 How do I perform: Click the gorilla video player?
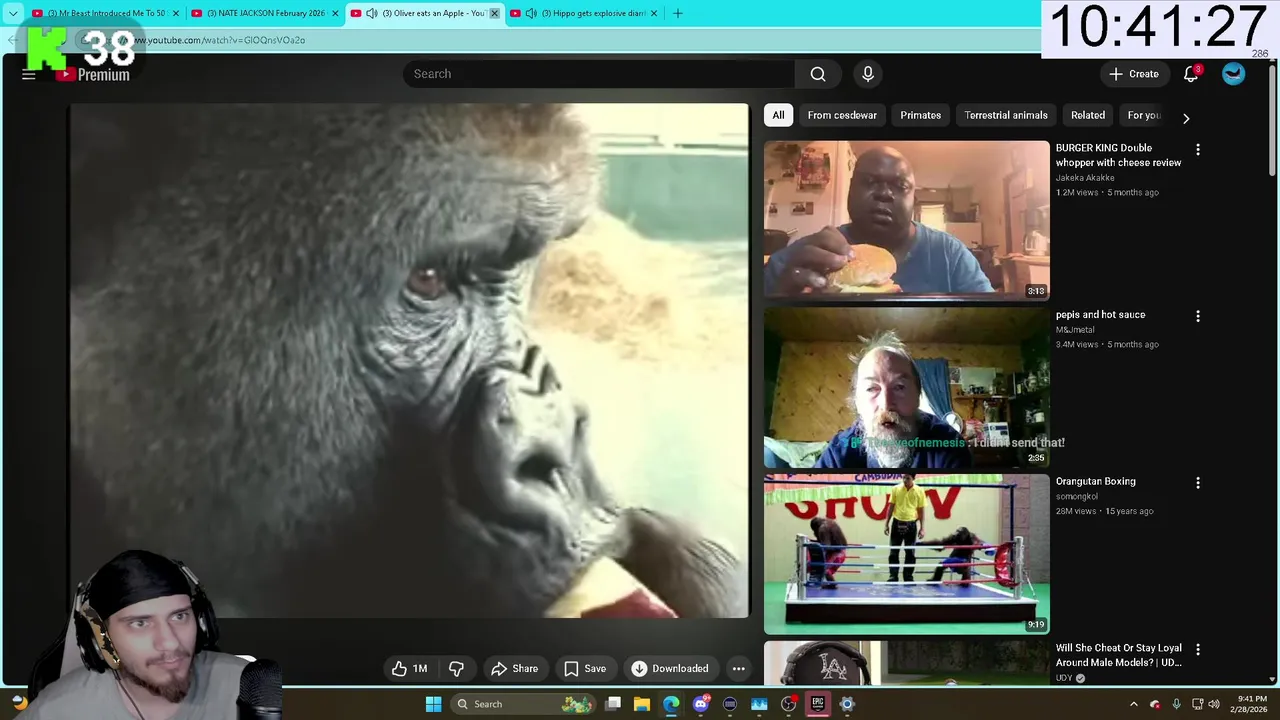tap(409, 361)
